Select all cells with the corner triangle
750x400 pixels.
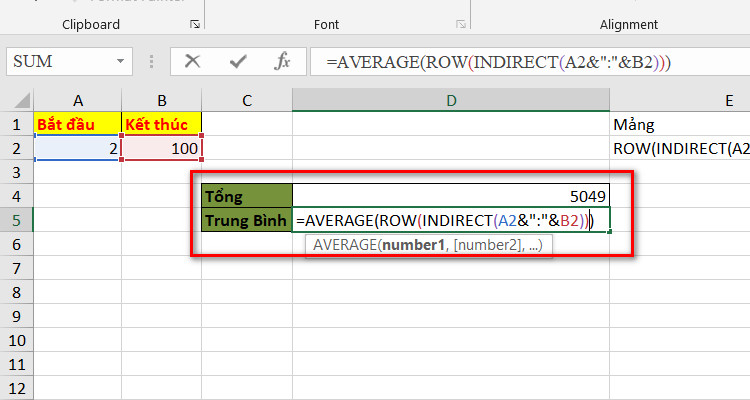tap(21, 100)
